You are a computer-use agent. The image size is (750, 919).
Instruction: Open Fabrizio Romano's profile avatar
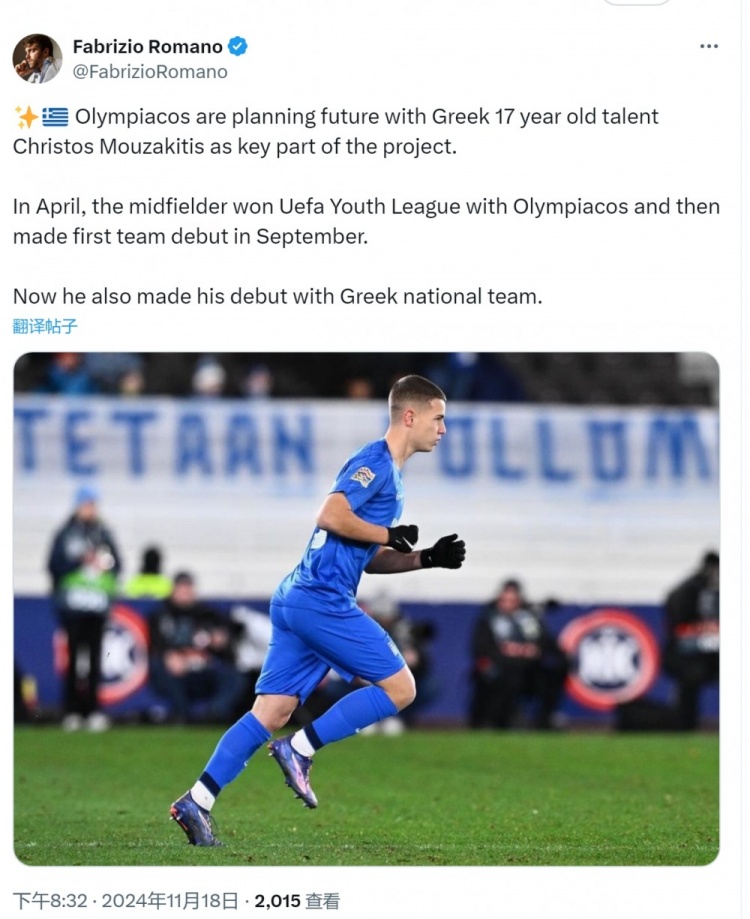pyautogui.click(x=37, y=58)
